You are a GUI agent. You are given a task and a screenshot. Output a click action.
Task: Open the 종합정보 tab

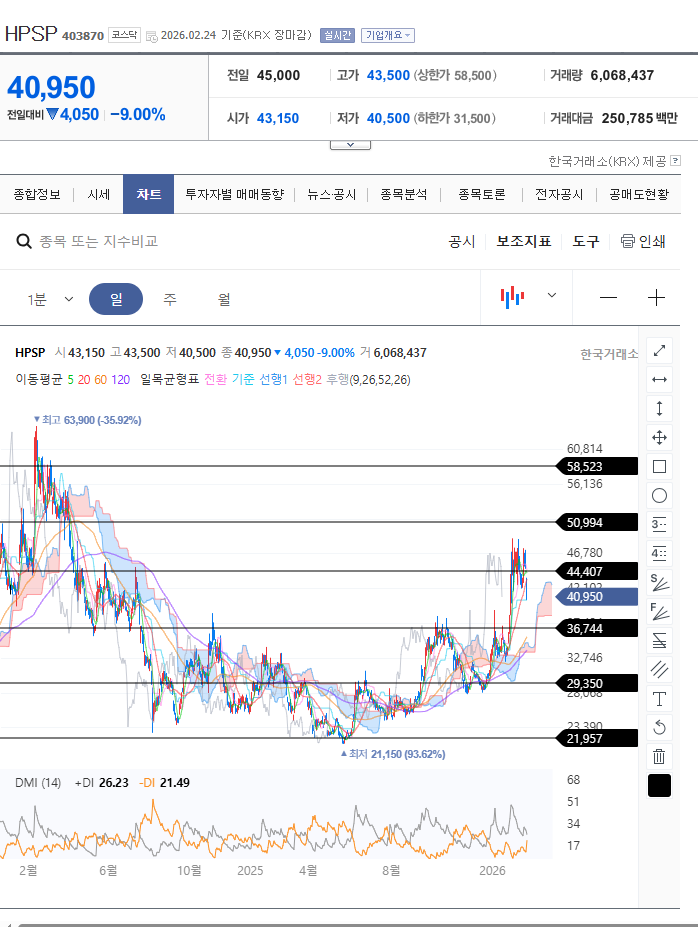pos(37,195)
